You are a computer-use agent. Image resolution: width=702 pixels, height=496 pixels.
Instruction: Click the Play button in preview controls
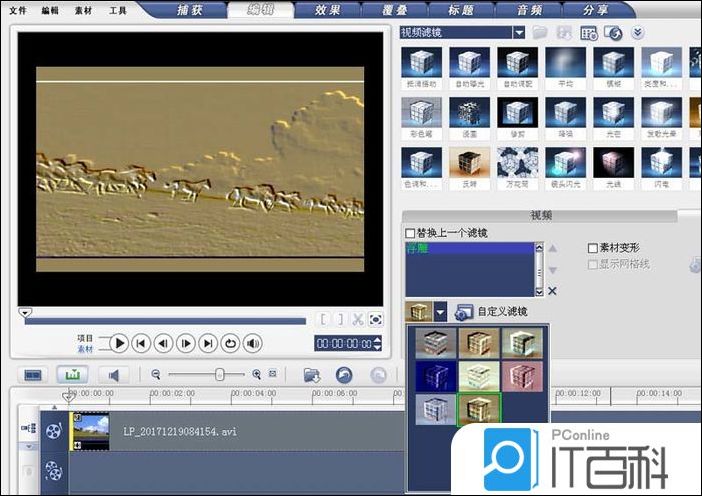pos(119,343)
